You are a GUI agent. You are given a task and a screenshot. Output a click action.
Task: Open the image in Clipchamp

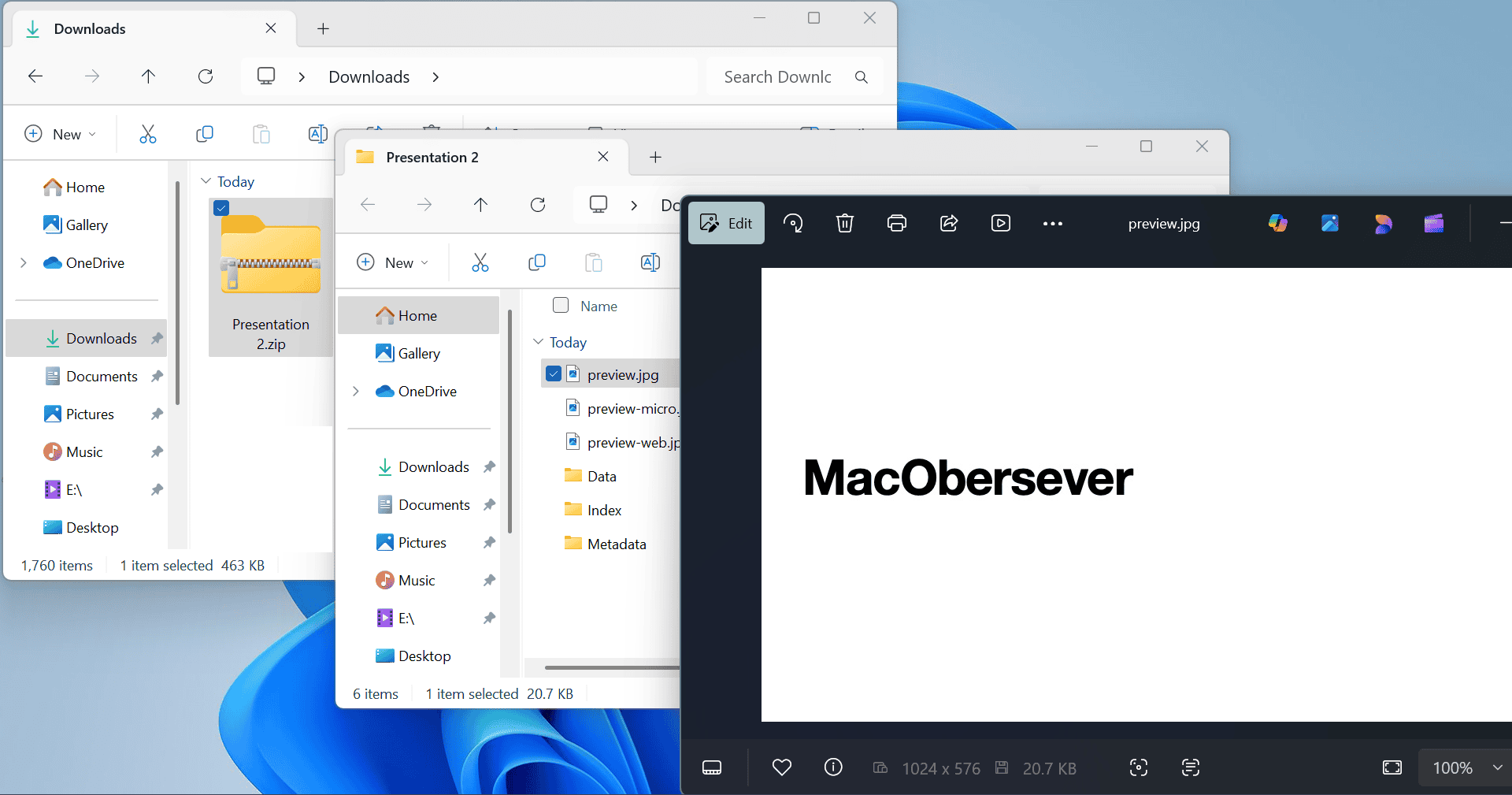click(1434, 223)
